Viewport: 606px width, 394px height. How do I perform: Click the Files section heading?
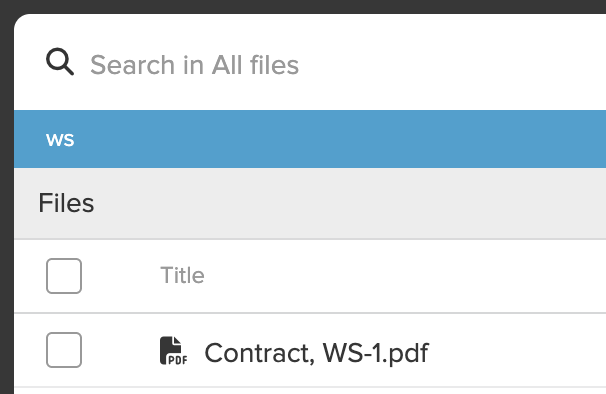coord(66,203)
